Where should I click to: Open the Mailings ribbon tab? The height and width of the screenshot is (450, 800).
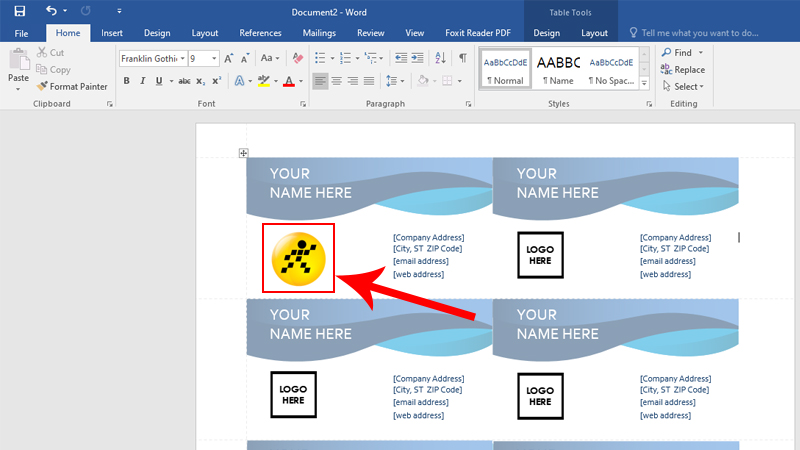tap(319, 33)
